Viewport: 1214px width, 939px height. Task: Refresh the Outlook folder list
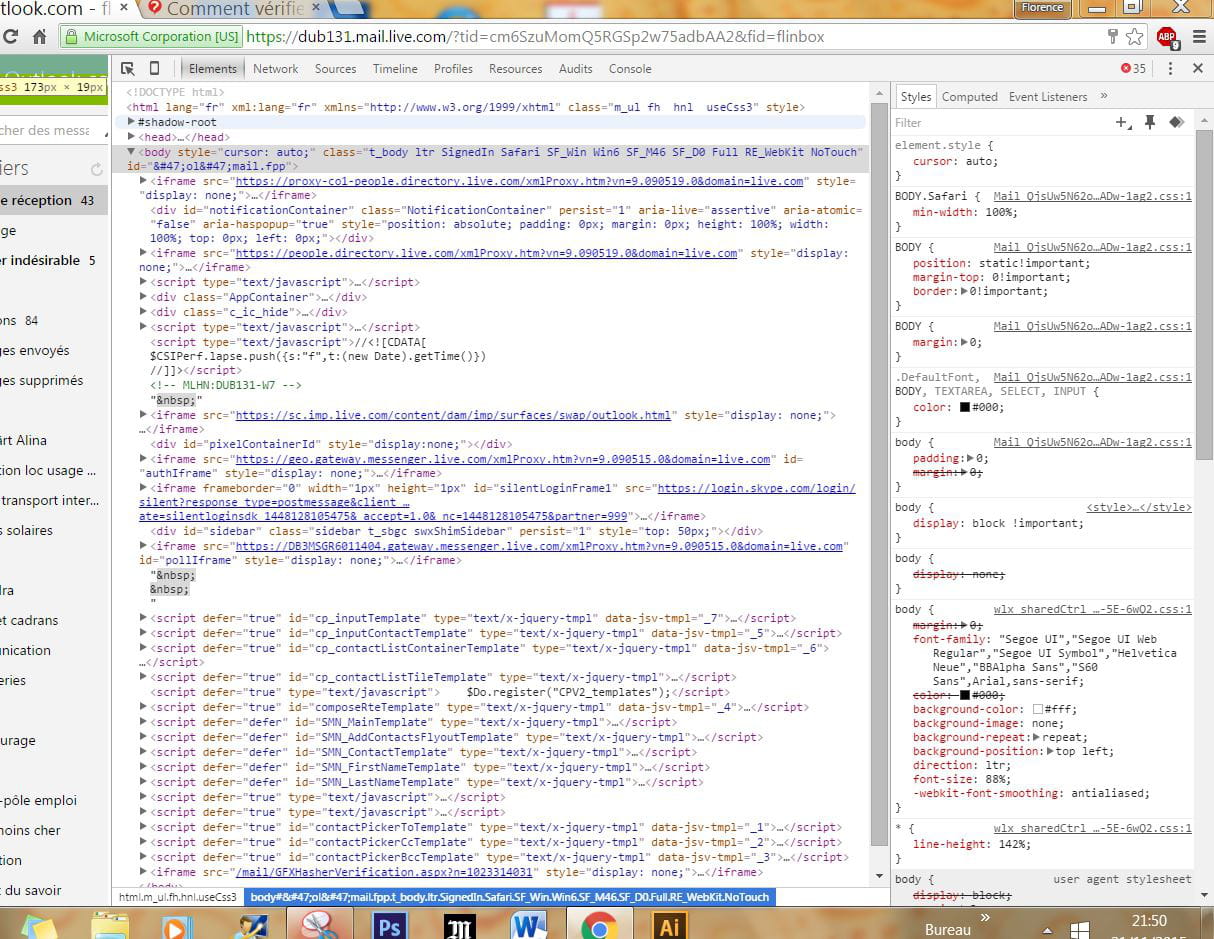point(96,169)
